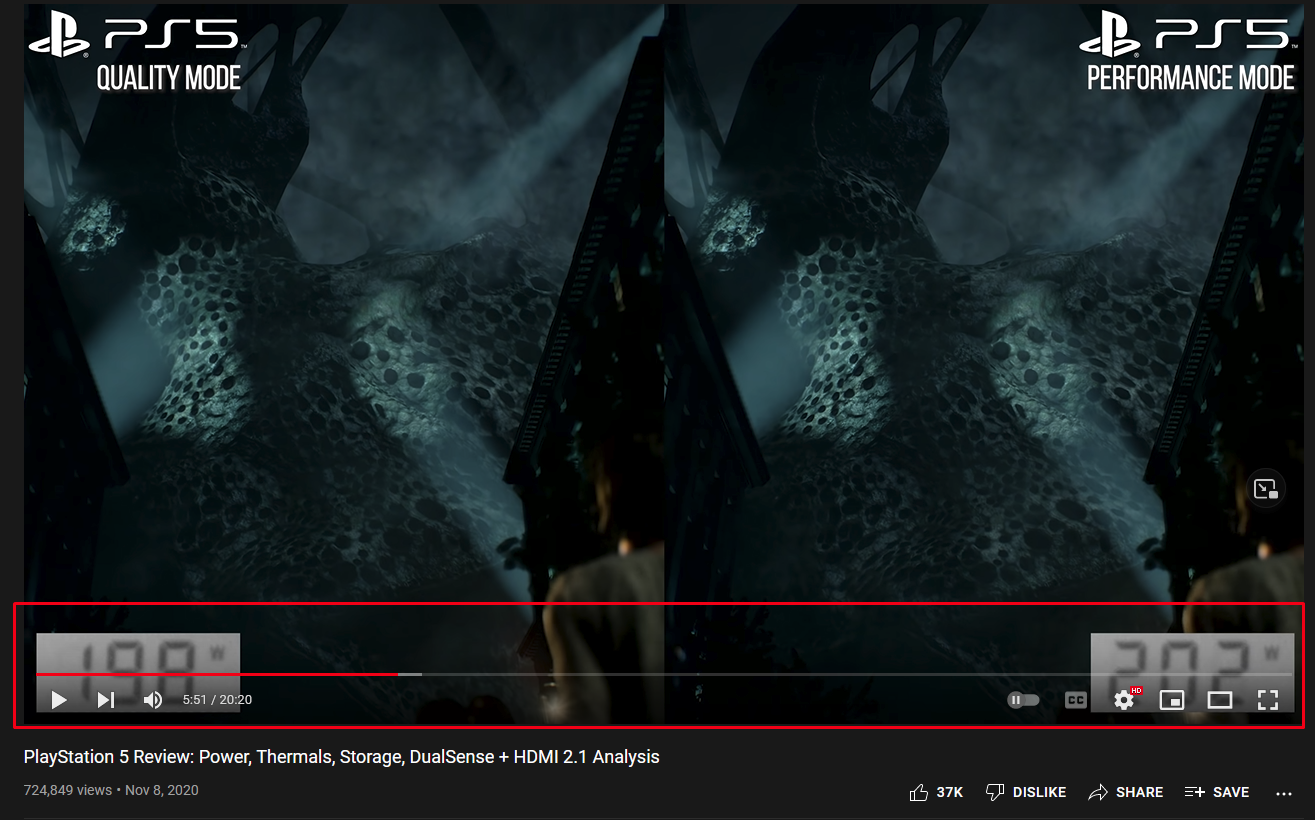Click the 724,849 views text
Viewport: 1315px width, 820px height.
coord(68,790)
